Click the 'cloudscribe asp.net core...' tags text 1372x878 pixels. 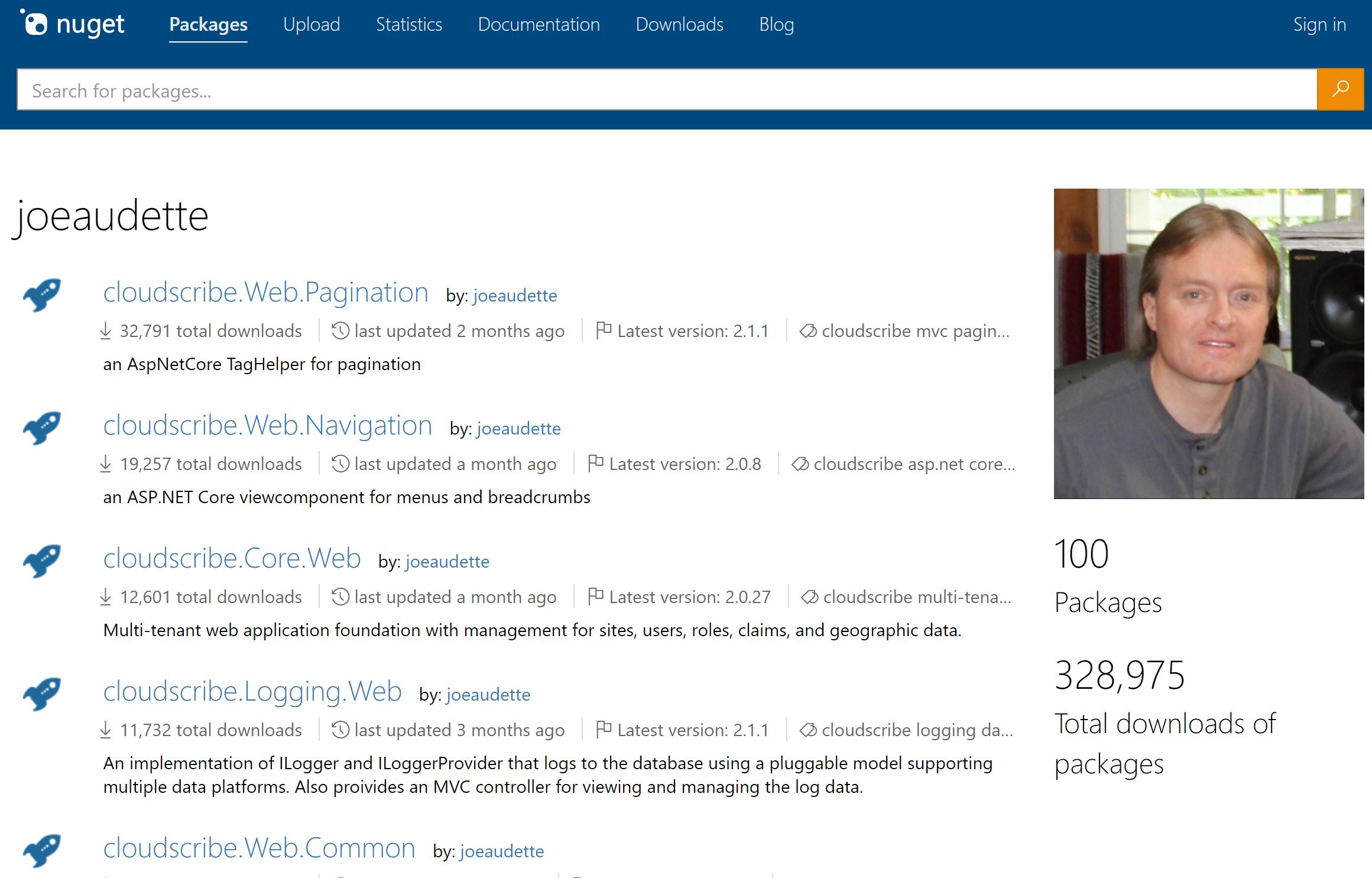point(914,464)
